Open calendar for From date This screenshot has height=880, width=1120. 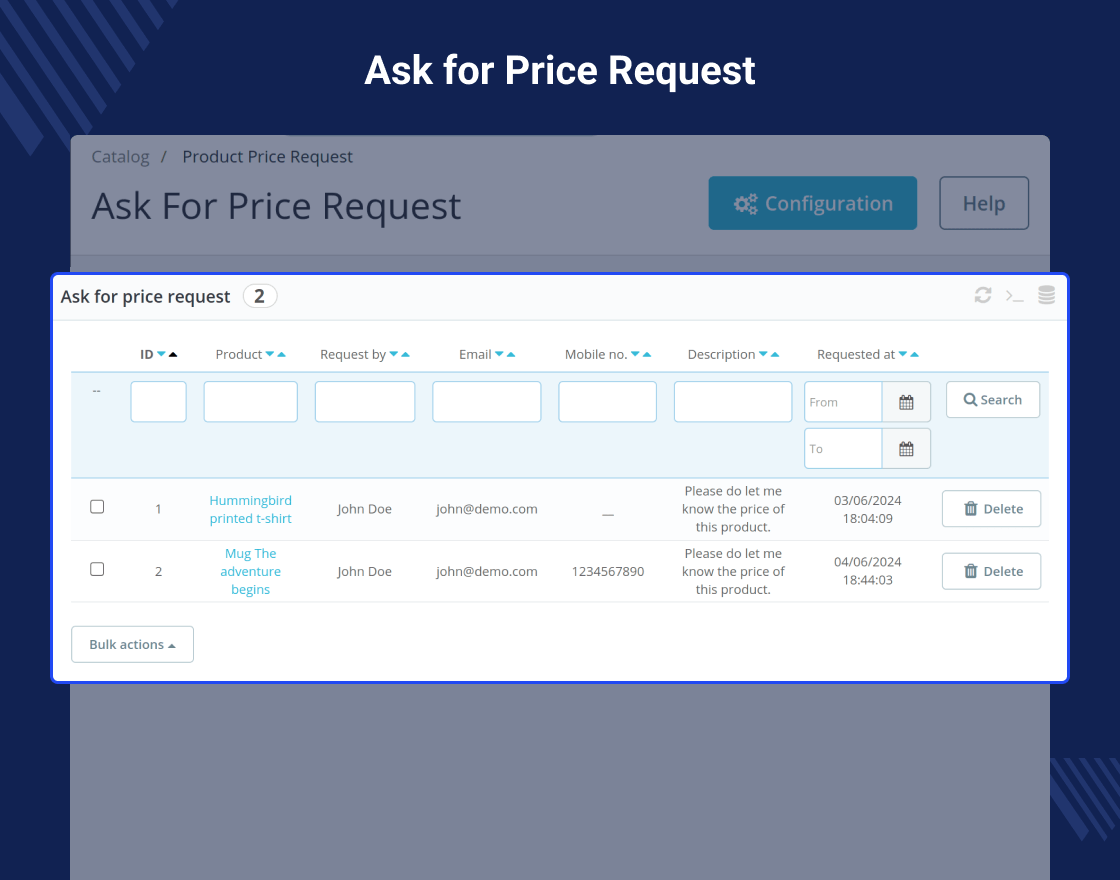pyautogui.click(x=906, y=402)
